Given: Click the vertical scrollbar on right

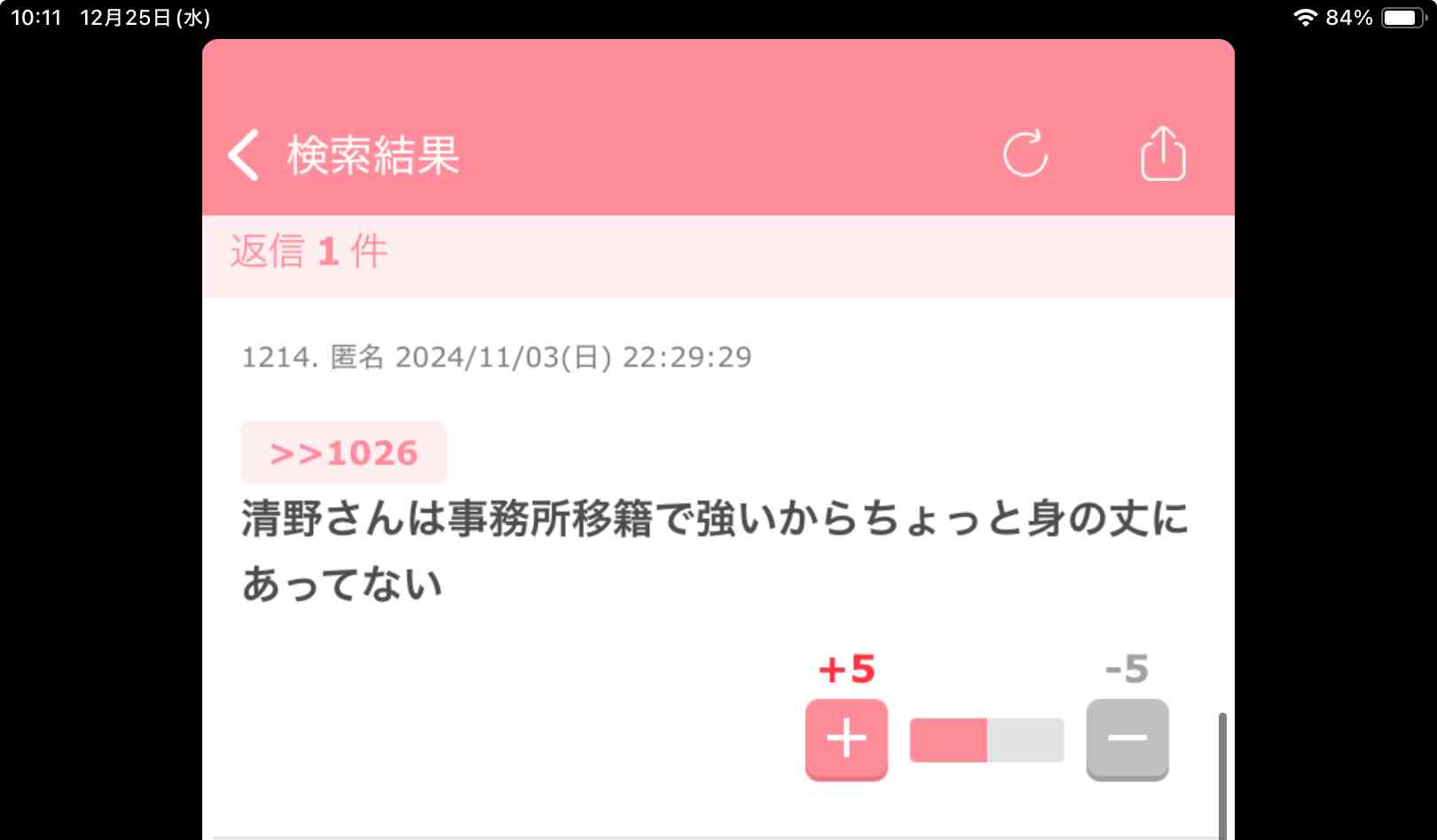Looking at the screenshot, I should click(x=1222, y=775).
